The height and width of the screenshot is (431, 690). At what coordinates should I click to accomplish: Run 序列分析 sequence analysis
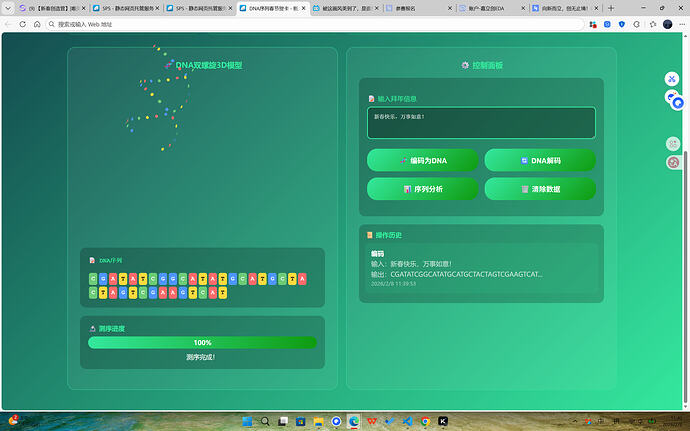[423, 189]
